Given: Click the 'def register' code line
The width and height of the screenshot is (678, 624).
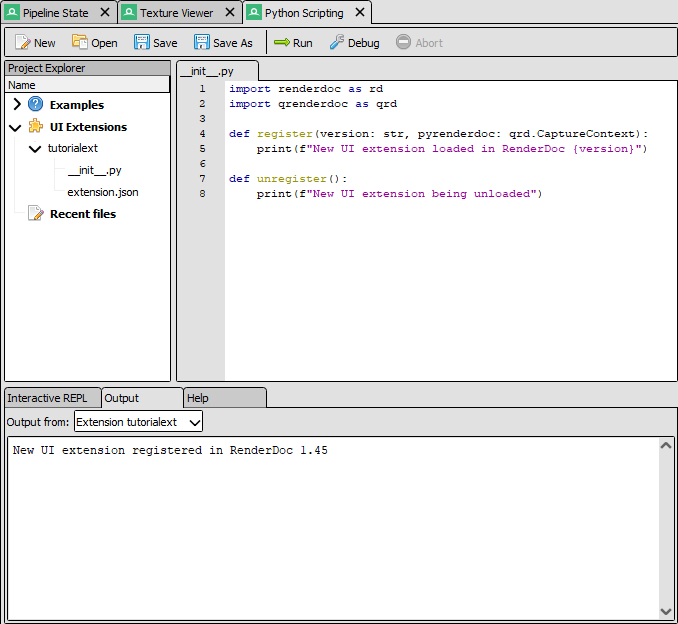Looking at the screenshot, I should (438, 134).
